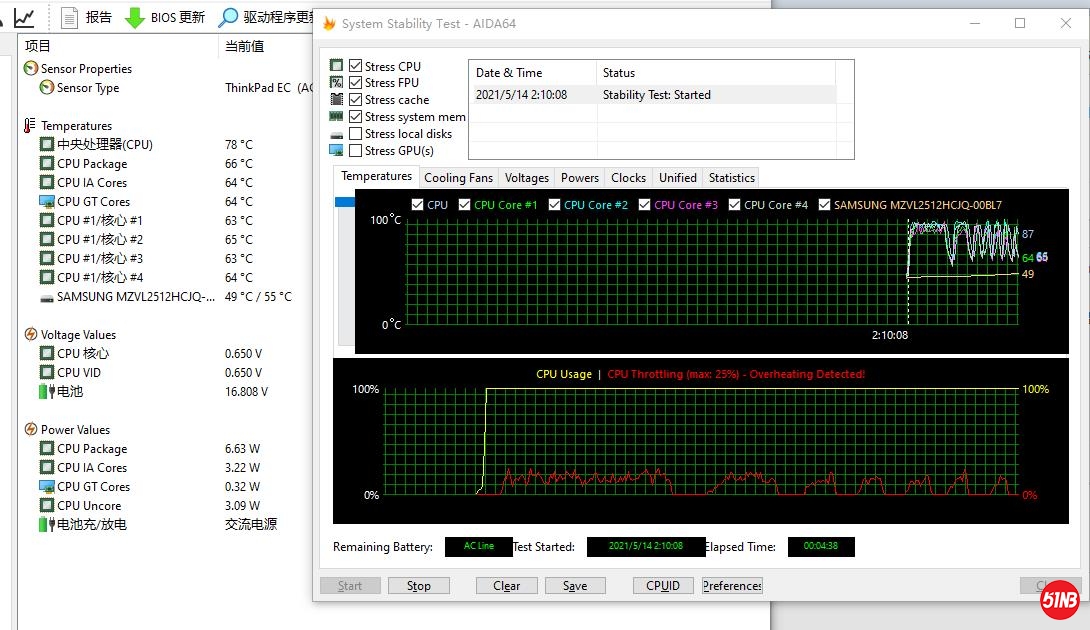This screenshot has height=630, width=1090.
Task: Click the 00:04:38 elapsed time field
Action: click(x=820, y=546)
